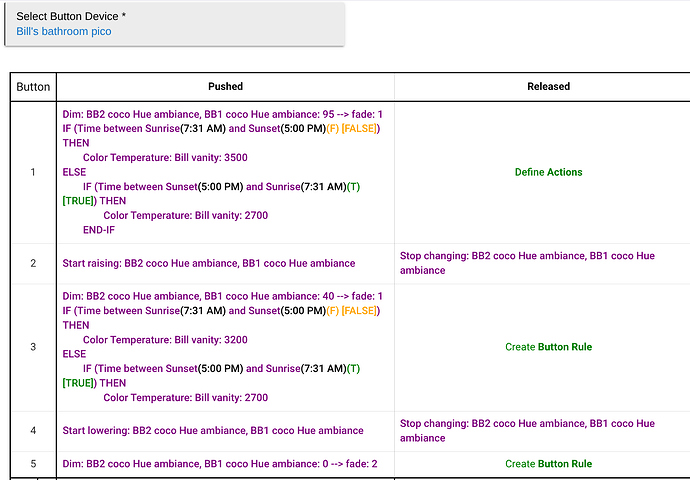The height and width of the screenshot is (480, 690).
Task: Select the button number 5 row cell
Action: tap(33, 464)
